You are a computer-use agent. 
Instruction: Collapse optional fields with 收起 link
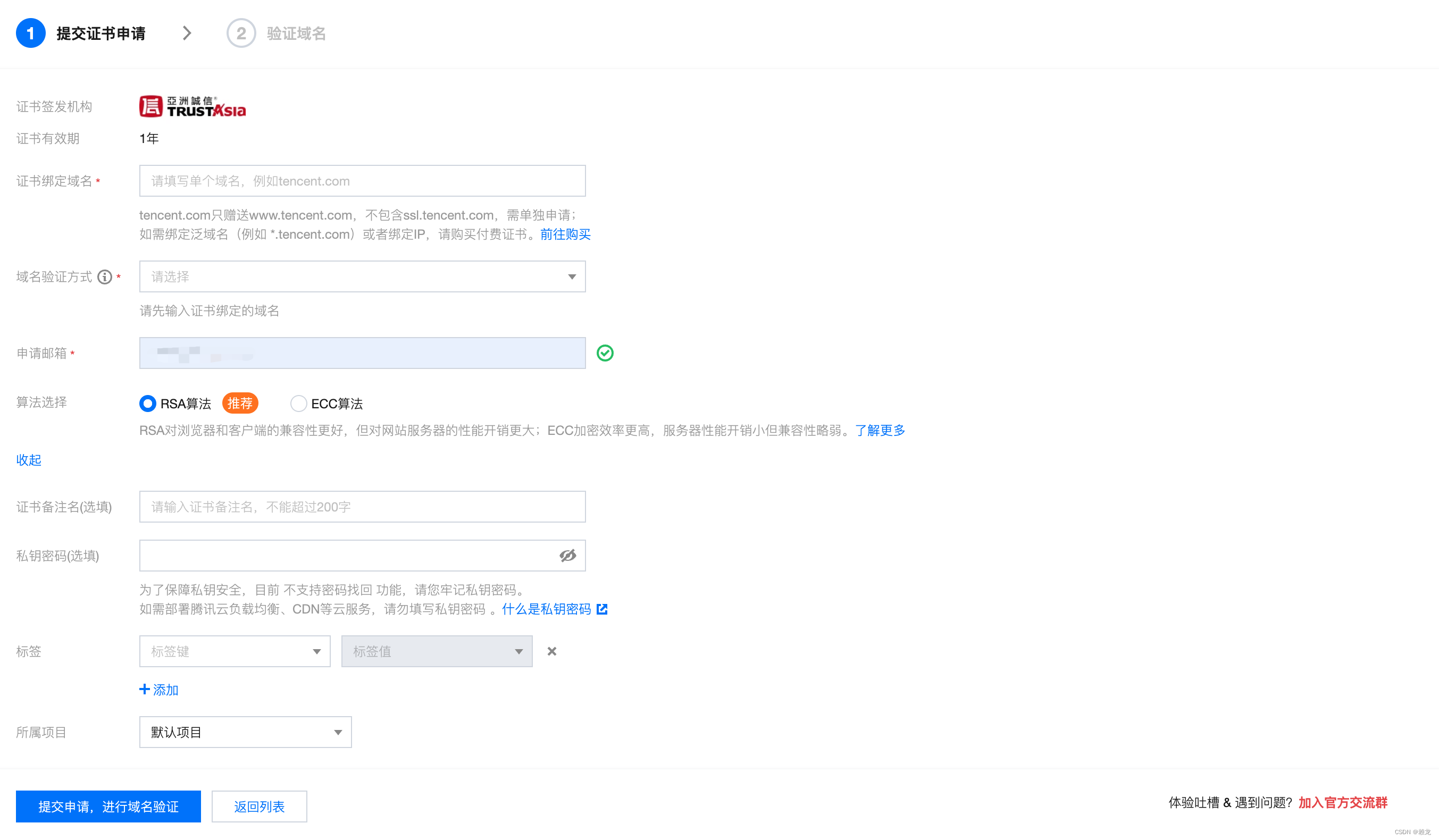click(29, 460)
